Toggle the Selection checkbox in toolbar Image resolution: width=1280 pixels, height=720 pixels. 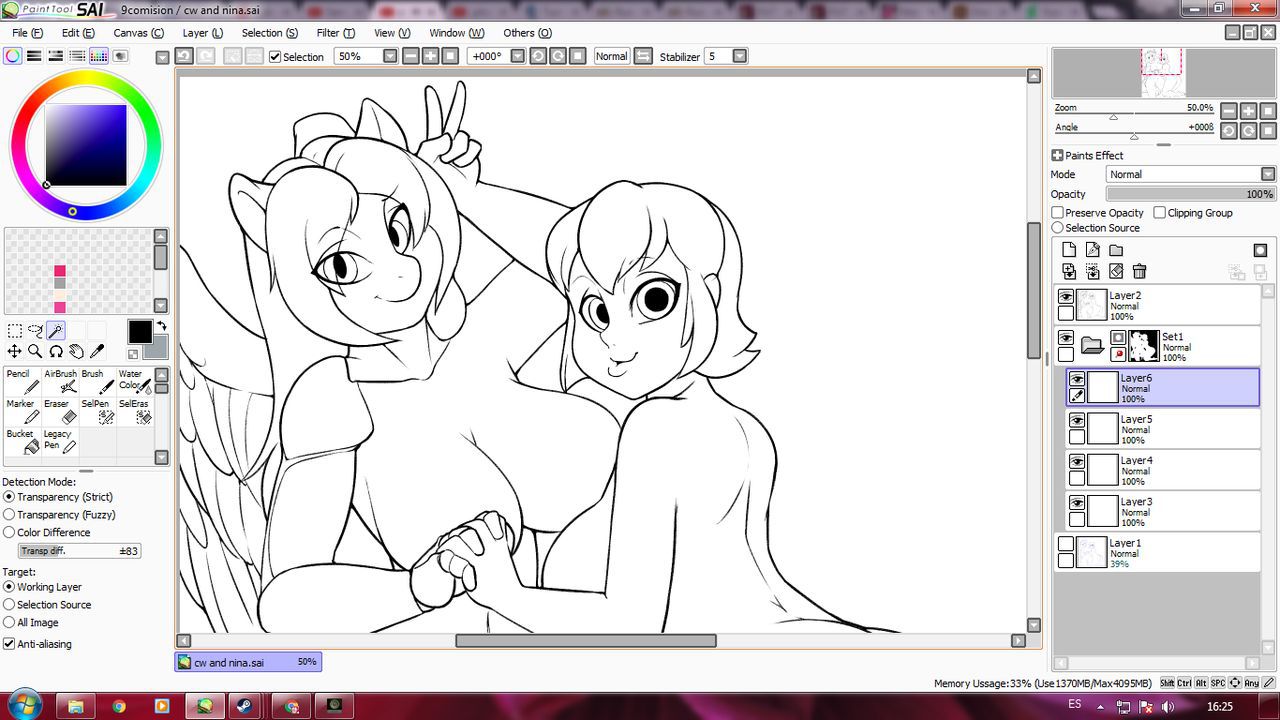pos(275,57)
